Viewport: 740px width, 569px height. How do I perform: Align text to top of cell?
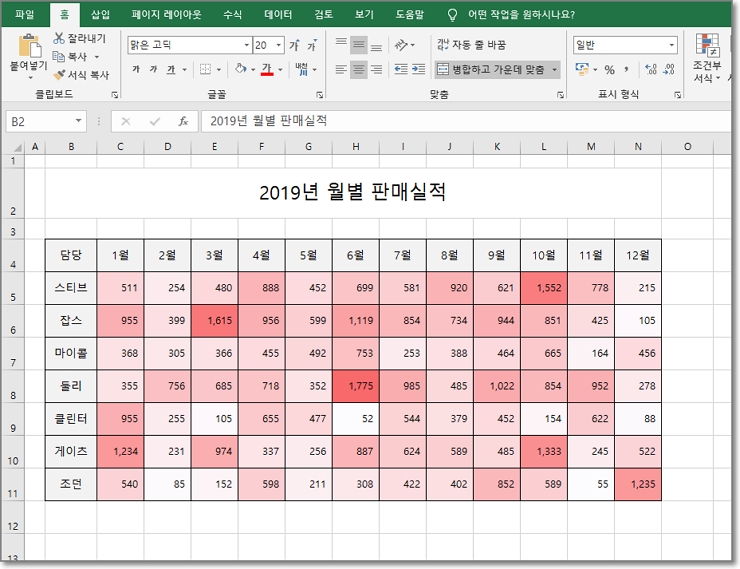(341, 45)
